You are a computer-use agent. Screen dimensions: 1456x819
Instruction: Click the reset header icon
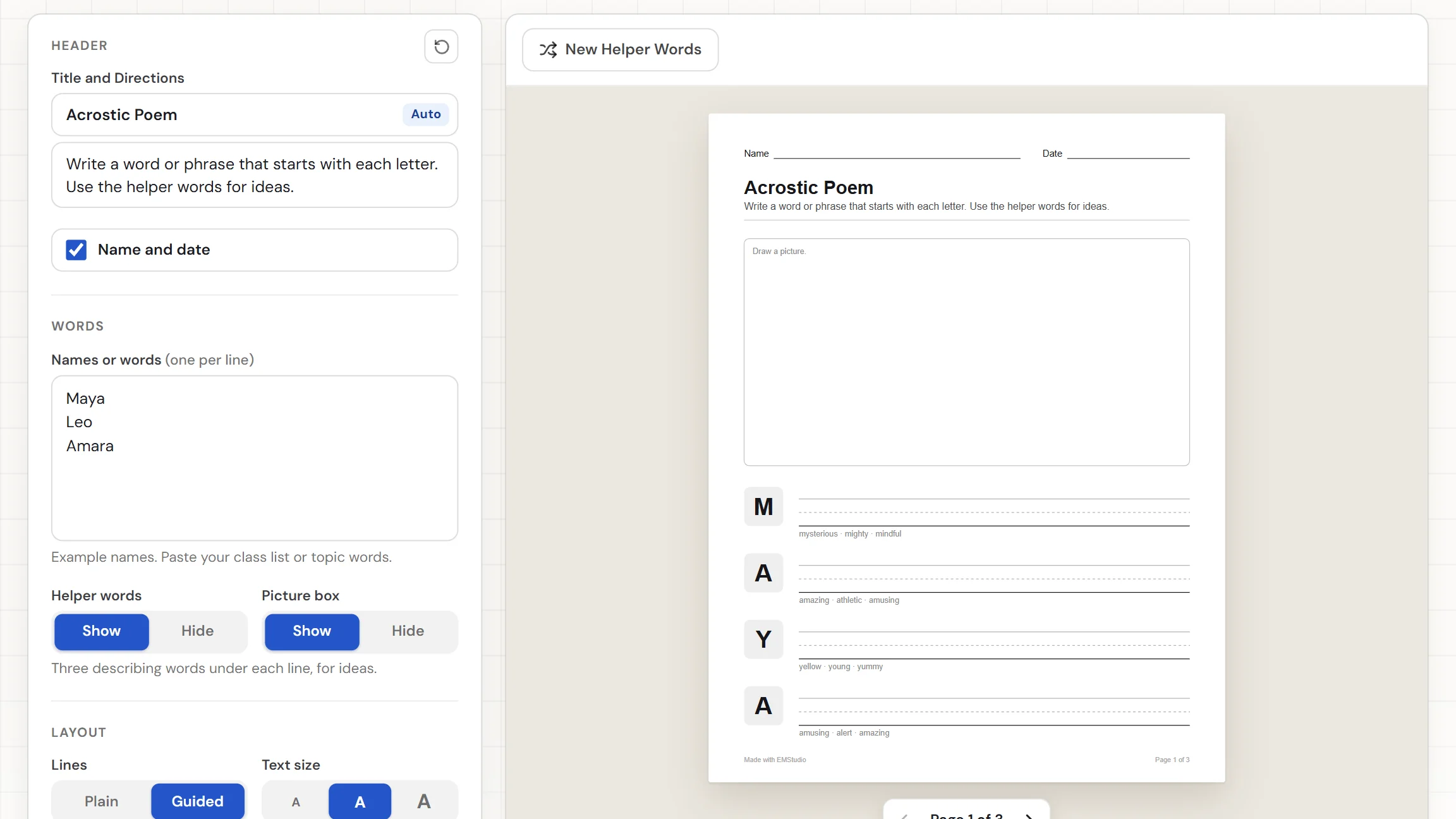[x=441, y=47]
